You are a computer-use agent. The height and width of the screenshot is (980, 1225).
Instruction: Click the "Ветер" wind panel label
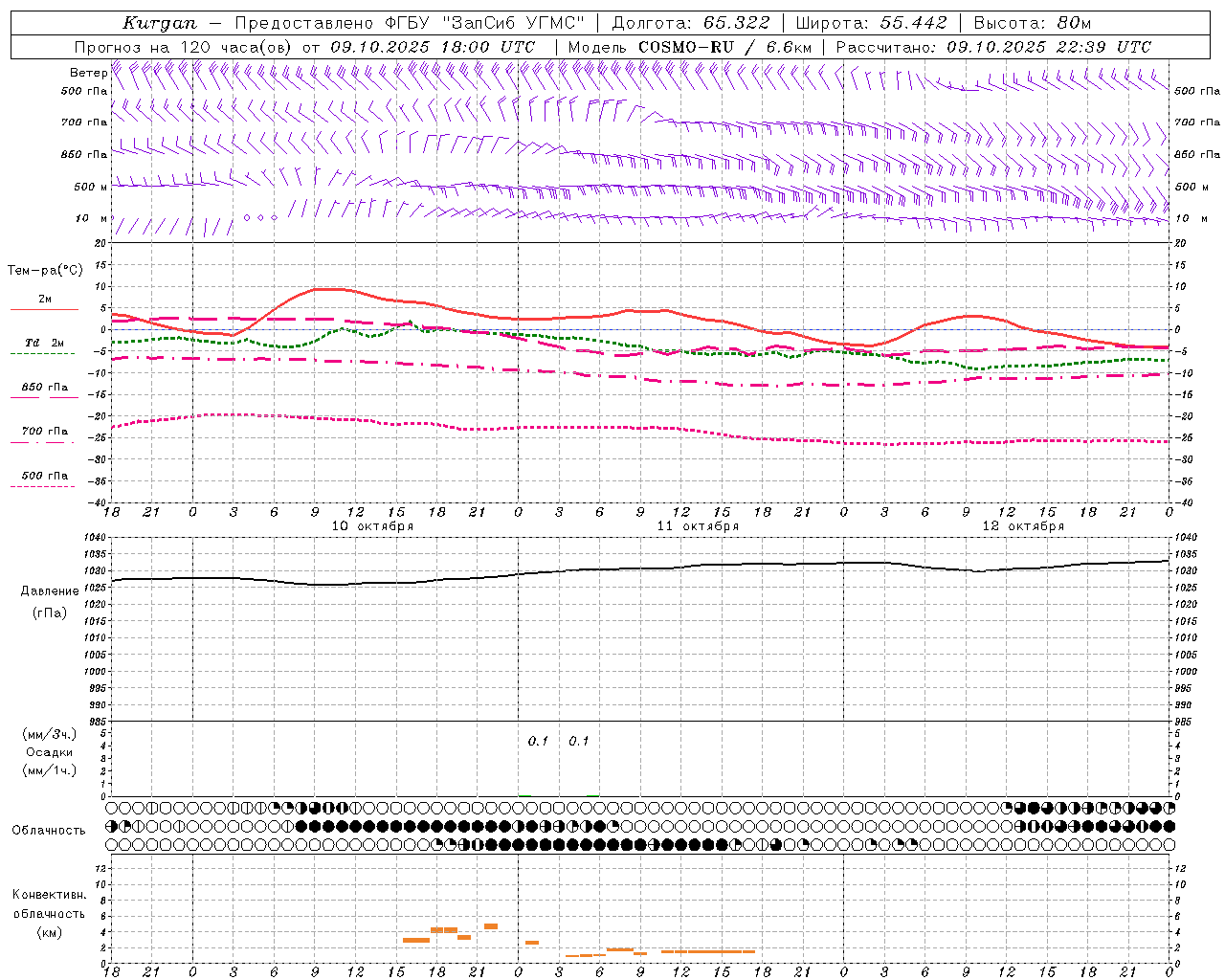point(88,73)
